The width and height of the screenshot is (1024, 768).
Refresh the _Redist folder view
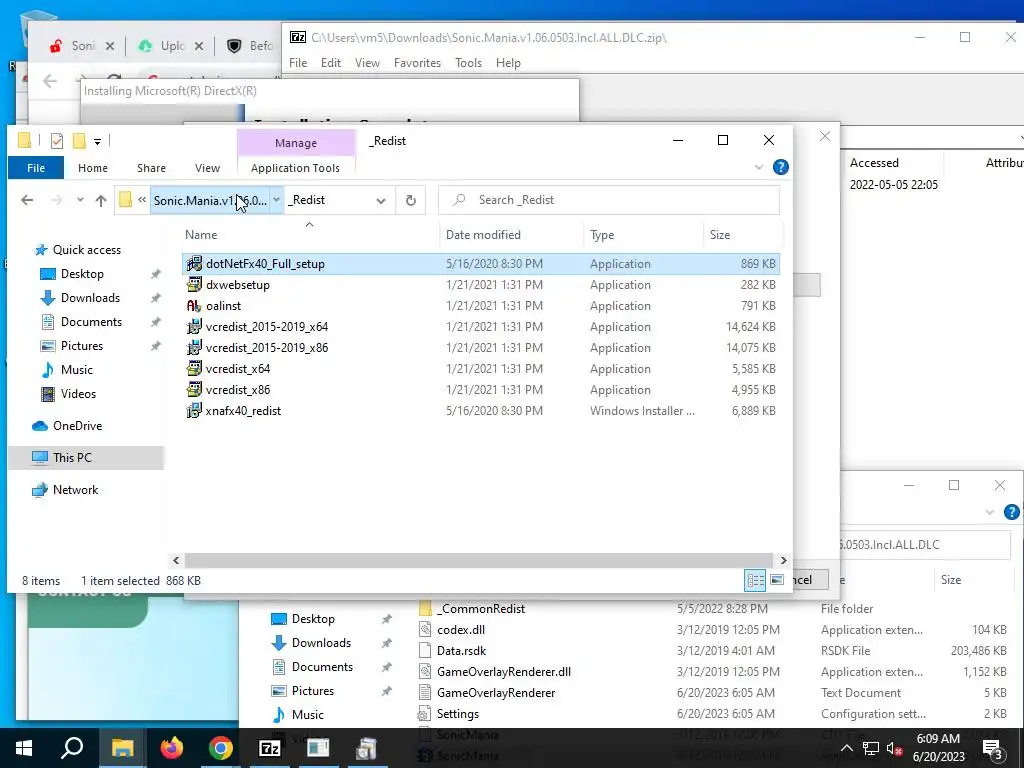411,200
